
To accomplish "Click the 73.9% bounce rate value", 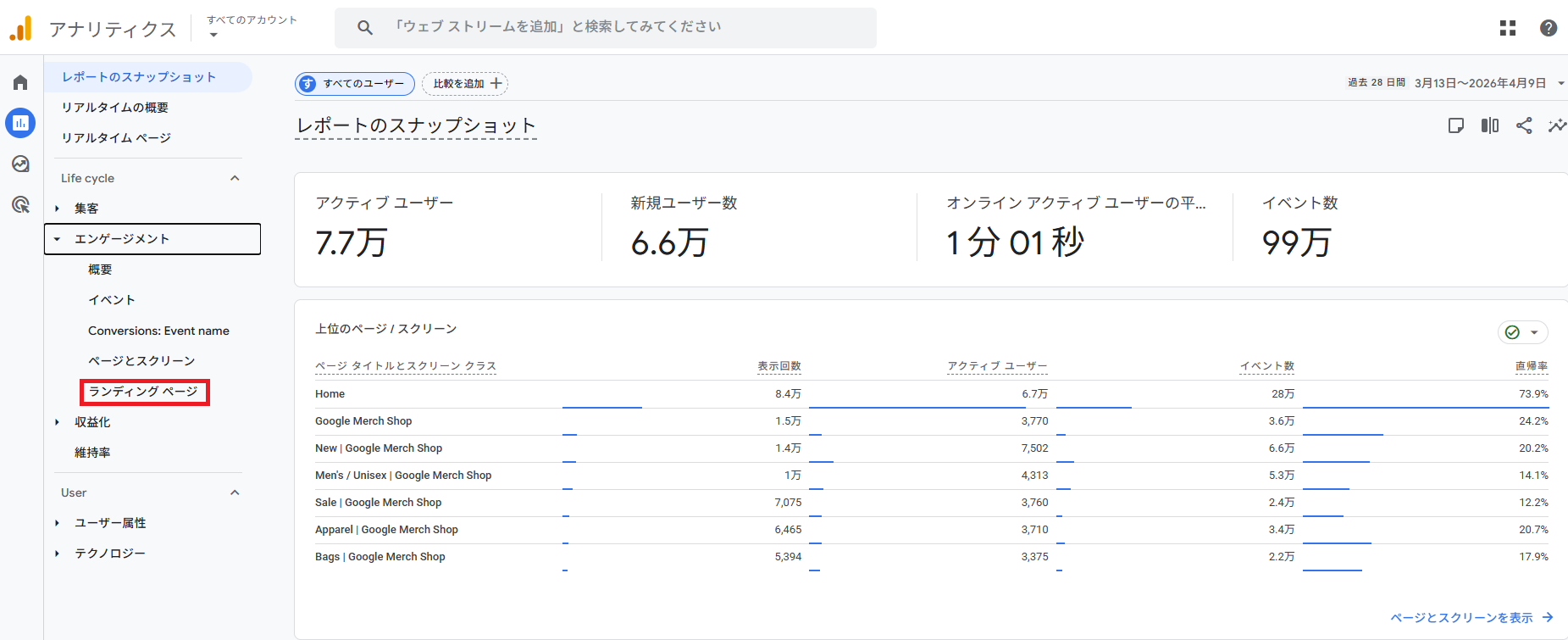I will 1533,394.
